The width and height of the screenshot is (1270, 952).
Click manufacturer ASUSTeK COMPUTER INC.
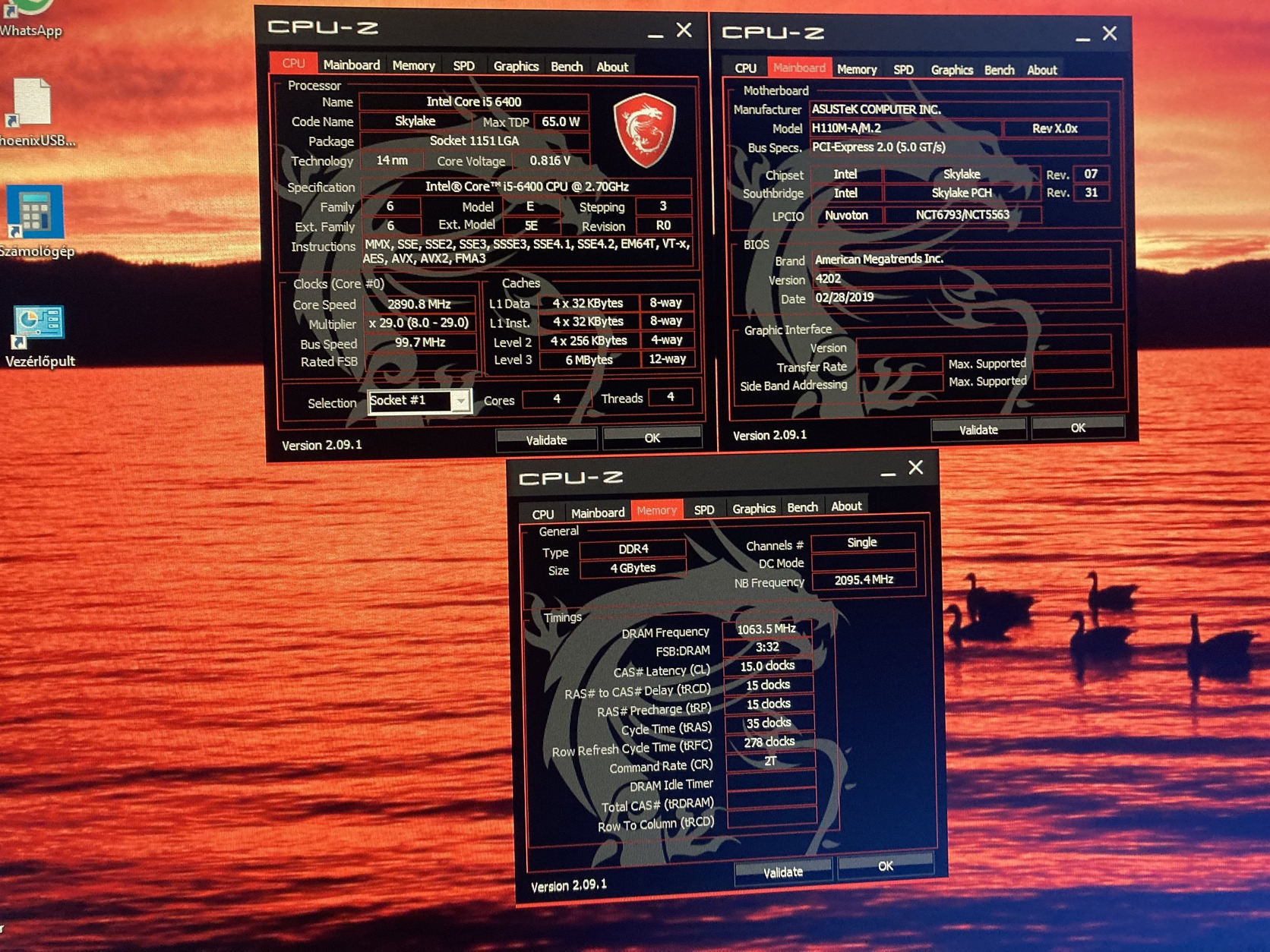(x=959, y=109)
